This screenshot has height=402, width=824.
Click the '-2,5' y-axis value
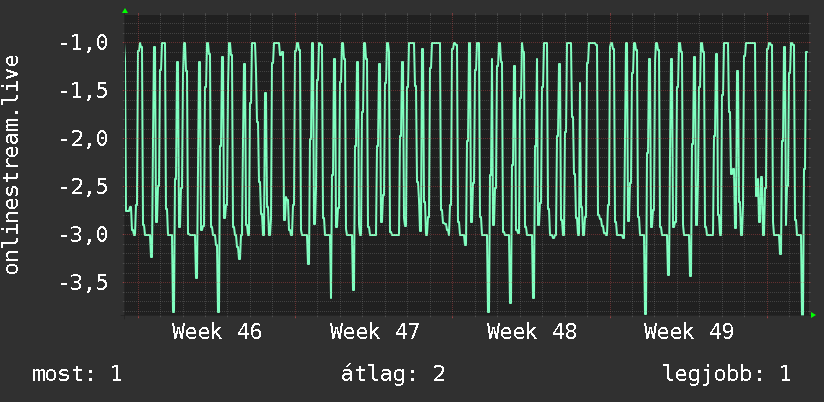pos(84,187)
